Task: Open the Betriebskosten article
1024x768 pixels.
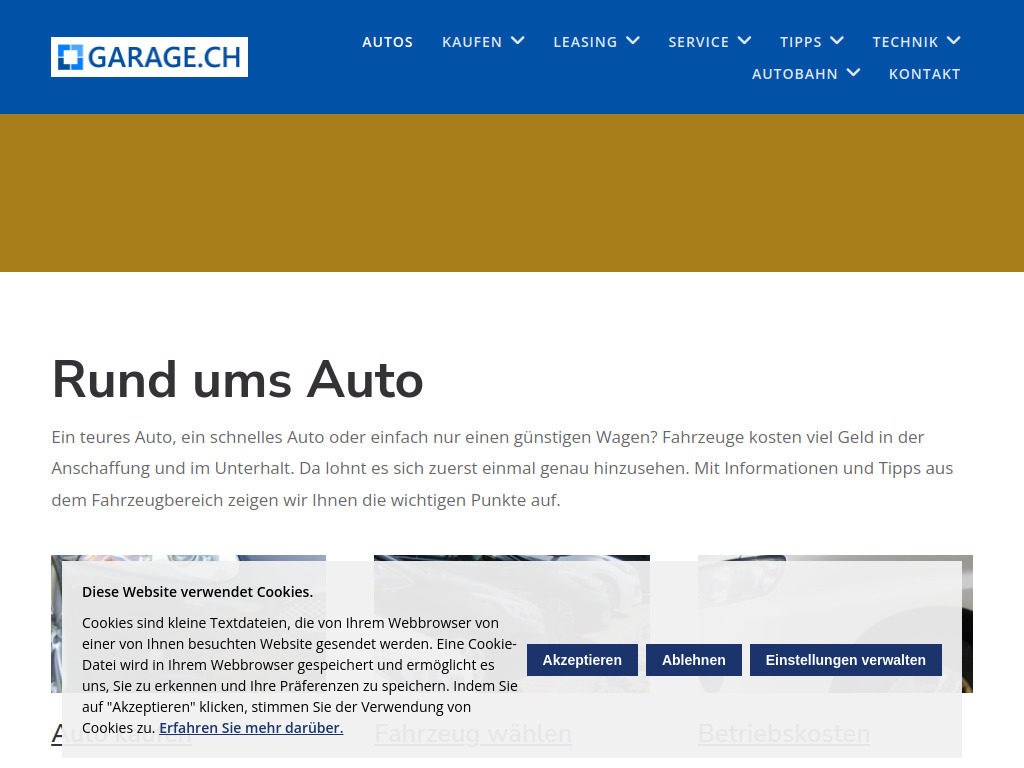Action: click(x=783, y=733)
